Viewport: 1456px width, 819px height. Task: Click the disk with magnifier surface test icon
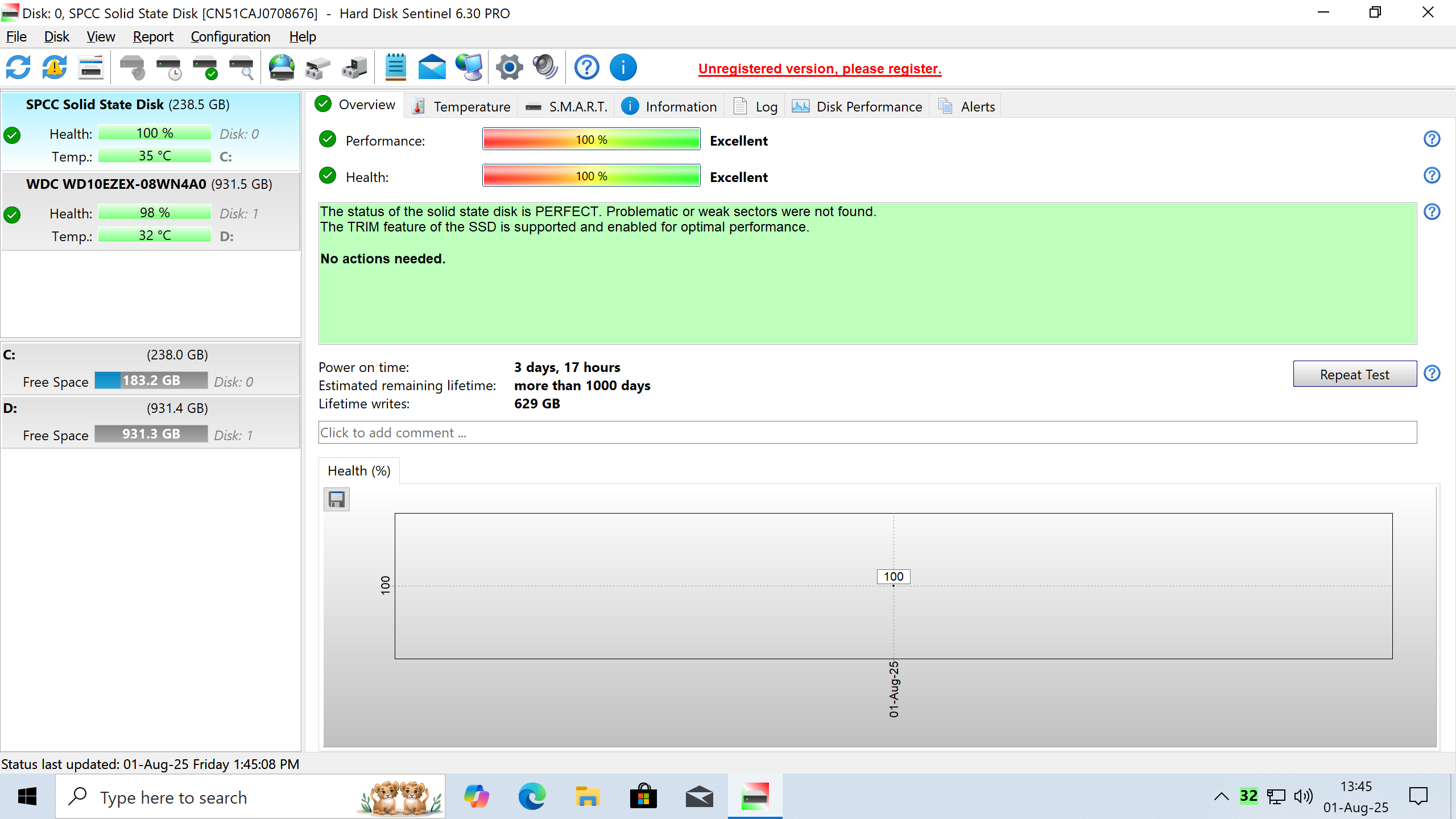click(241, 68)
